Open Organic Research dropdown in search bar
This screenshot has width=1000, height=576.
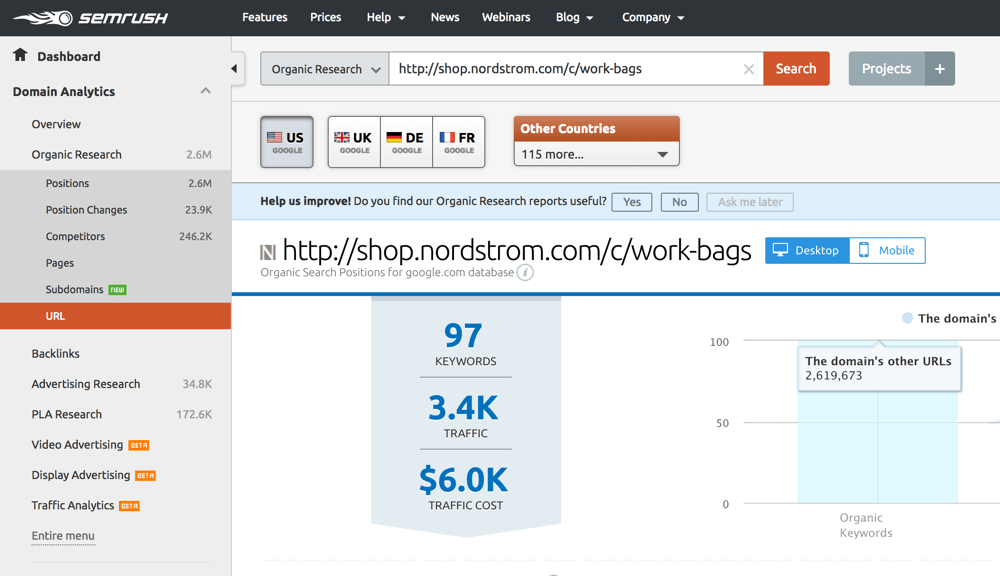click(x=325, y=68)
